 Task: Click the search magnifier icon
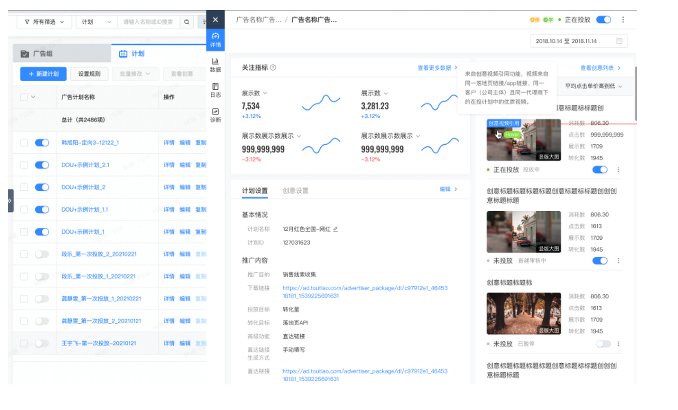click(x=186, y=22)
